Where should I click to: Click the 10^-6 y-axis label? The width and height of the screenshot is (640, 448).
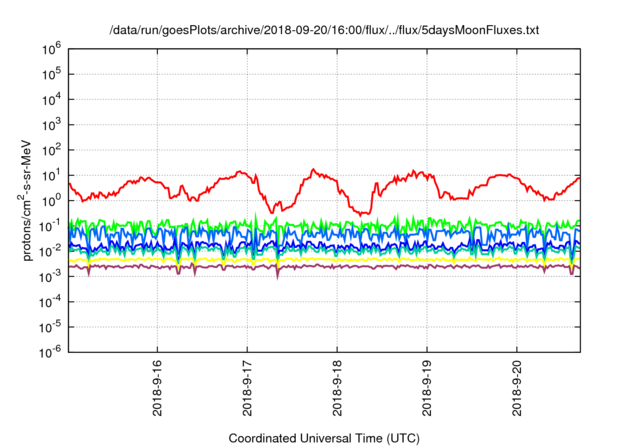click(x=50, y=353)
